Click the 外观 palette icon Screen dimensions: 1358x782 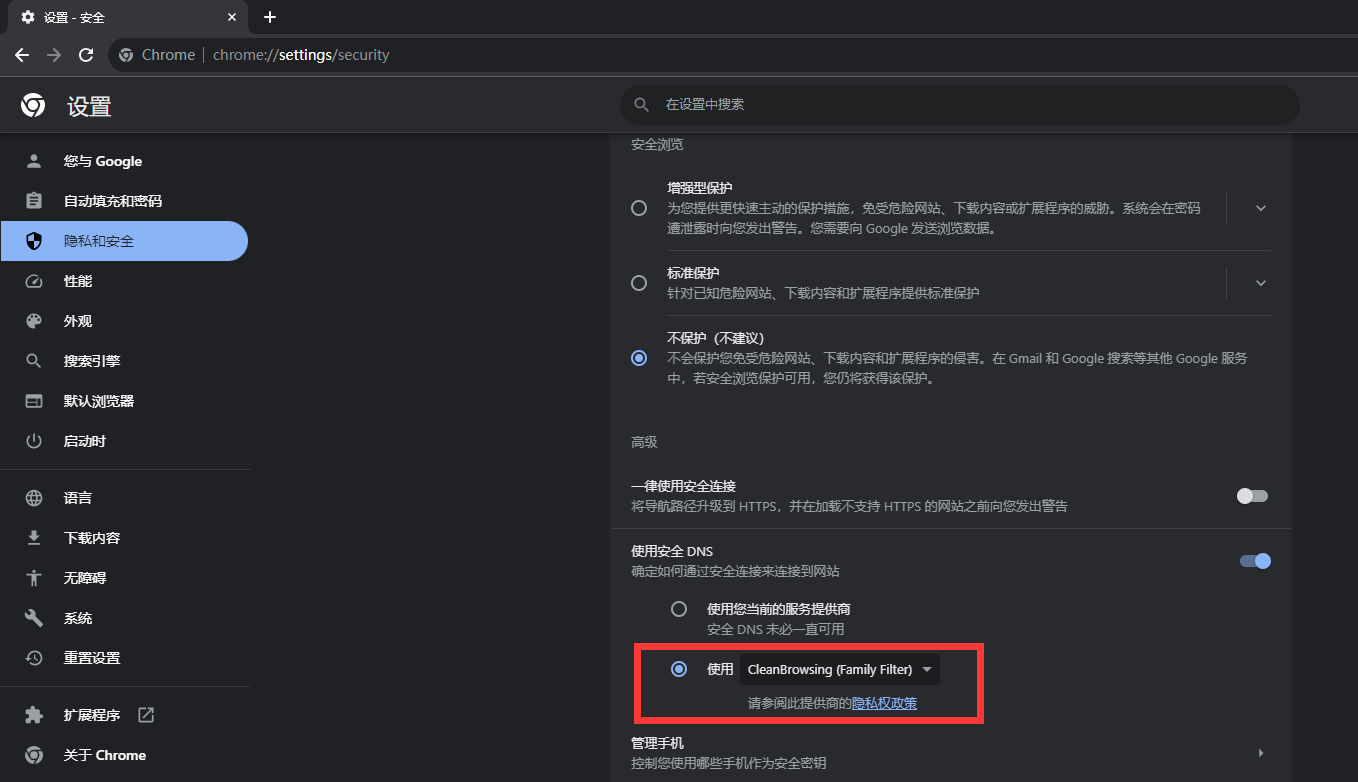pos(34,321)
